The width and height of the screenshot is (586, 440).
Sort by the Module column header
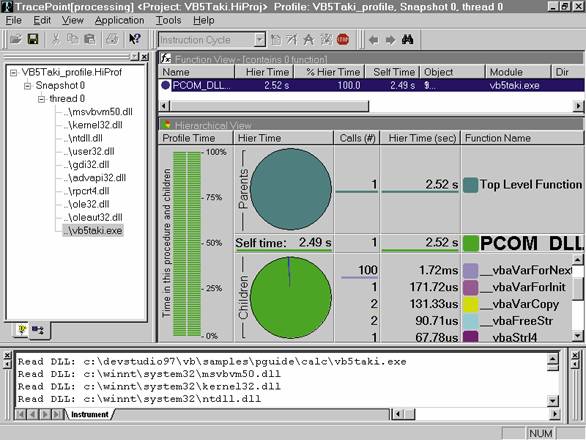pos(518,72)
